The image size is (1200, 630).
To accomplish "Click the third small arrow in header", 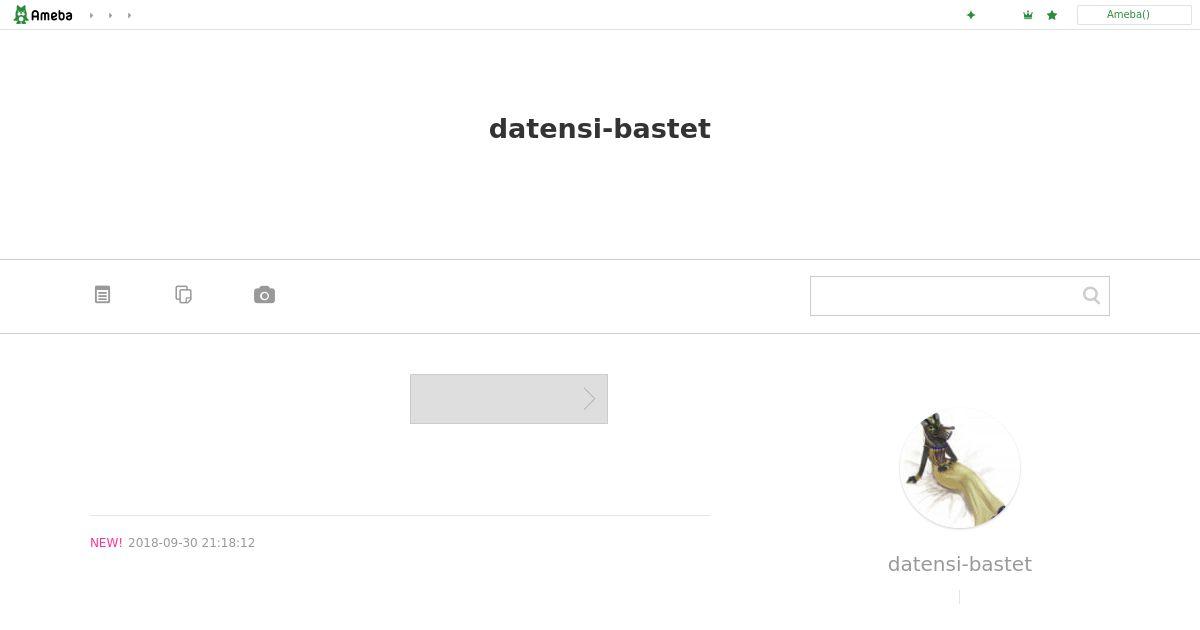I will point(129,15).
